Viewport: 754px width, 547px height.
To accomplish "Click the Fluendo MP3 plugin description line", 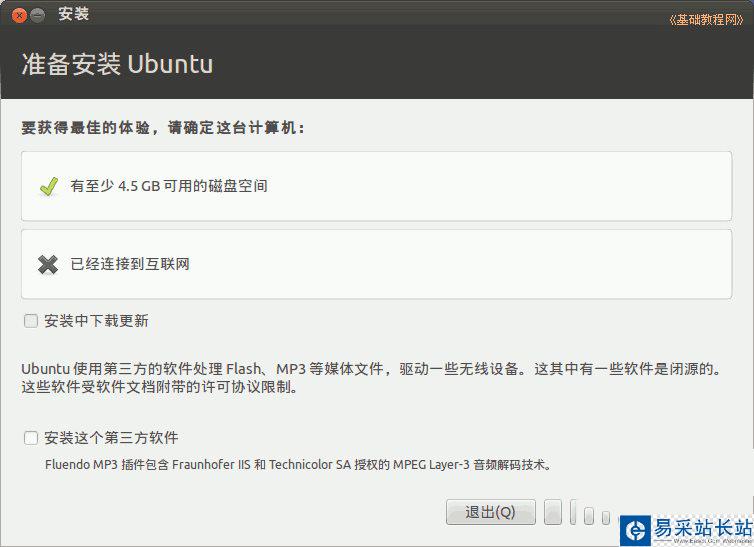I will pos(298,464).
